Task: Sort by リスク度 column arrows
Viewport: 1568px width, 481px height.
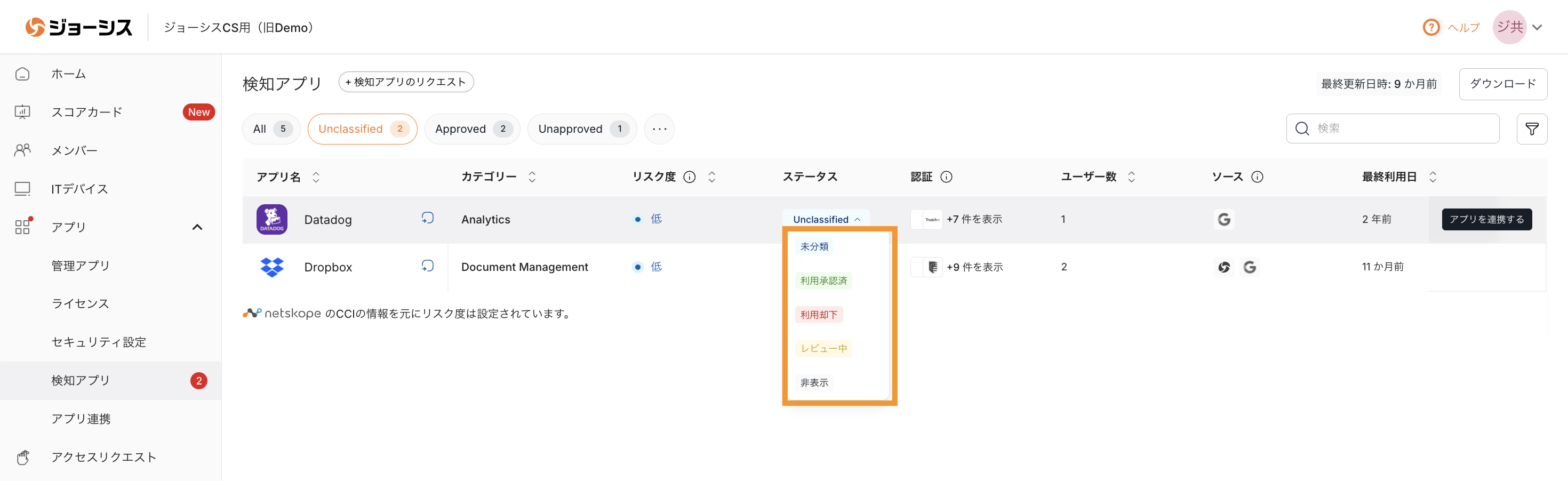Action: click(x=711, y=177)
